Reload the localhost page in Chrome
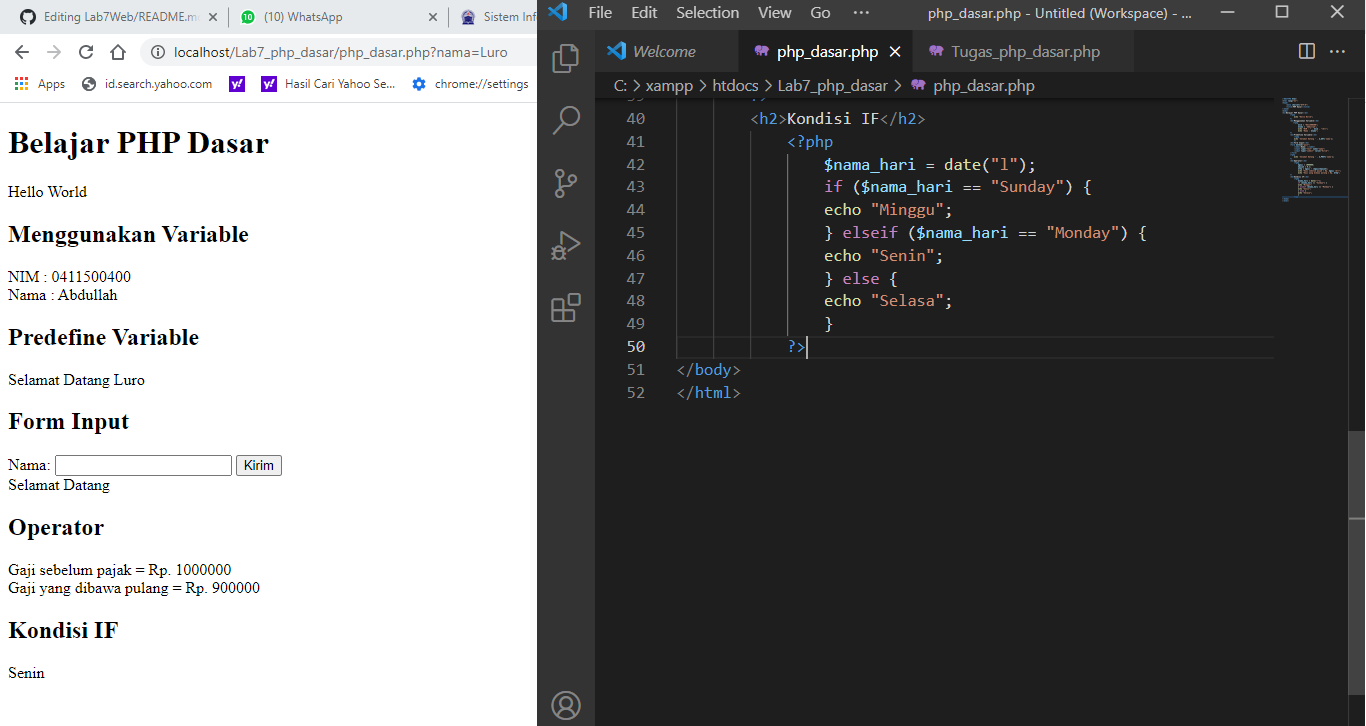The width and height of the screenshot is (1366, 726). [x=86, y=52]
